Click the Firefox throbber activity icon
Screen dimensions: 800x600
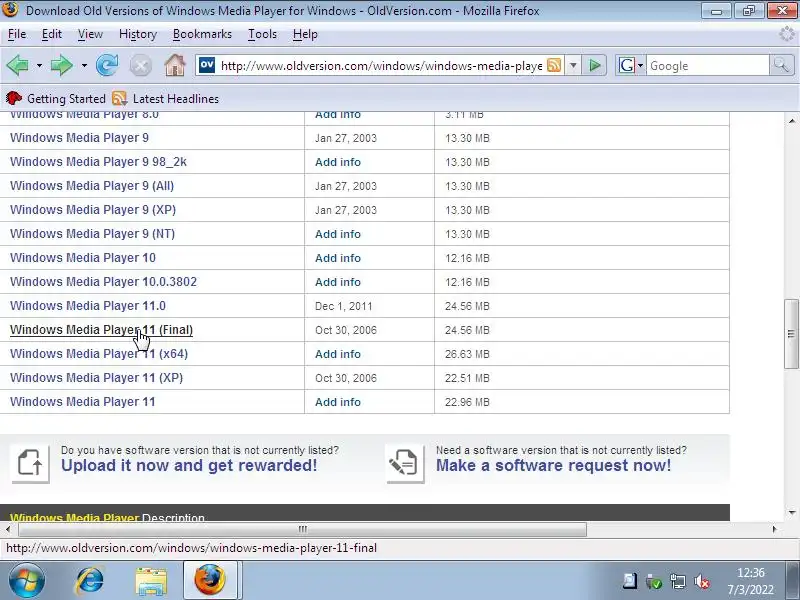tap(787, 34)
